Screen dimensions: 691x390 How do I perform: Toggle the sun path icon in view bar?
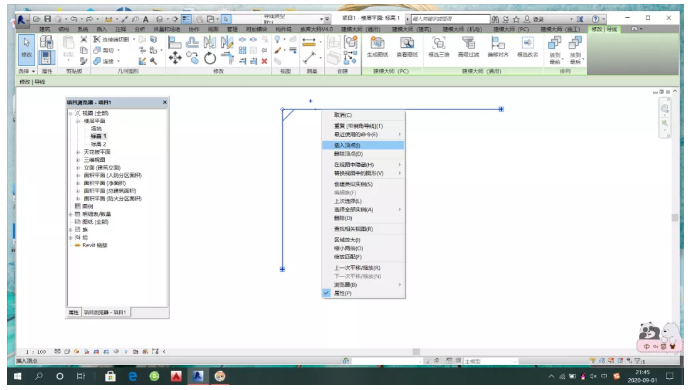pos(77,351)
